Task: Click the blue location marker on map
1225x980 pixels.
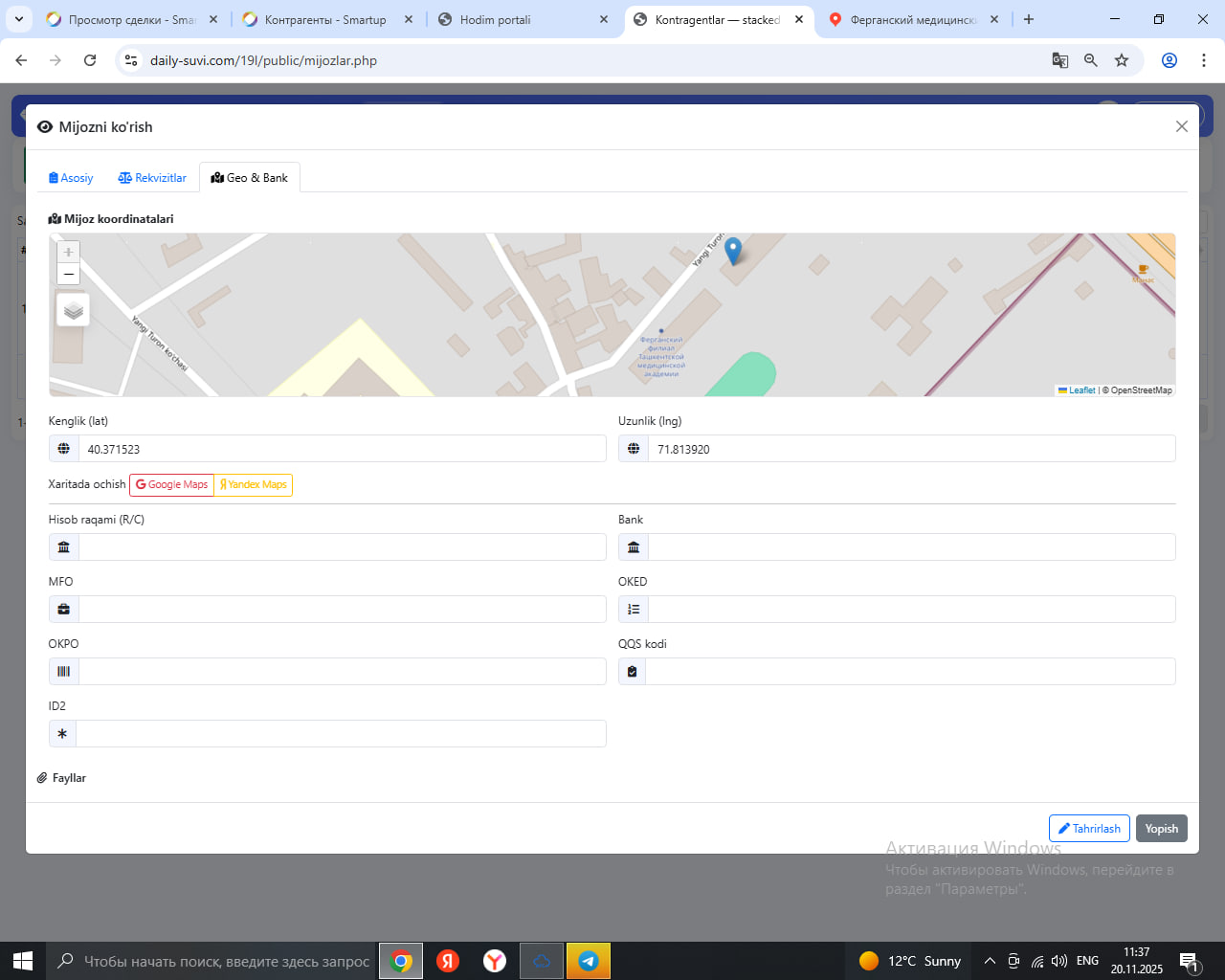Action: pyautogui.click(x=733, y=251)
